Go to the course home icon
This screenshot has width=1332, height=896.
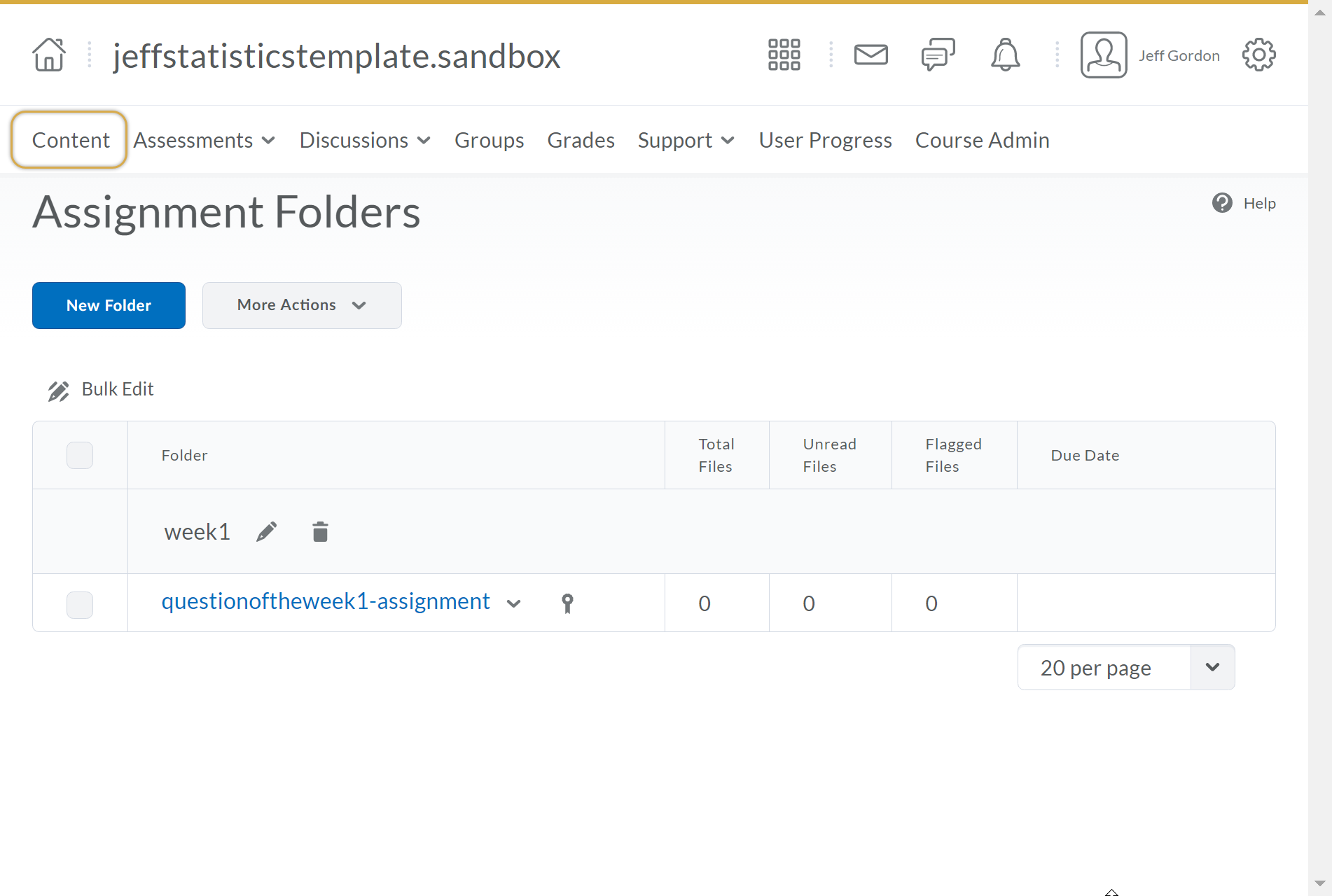click(49, 55)
